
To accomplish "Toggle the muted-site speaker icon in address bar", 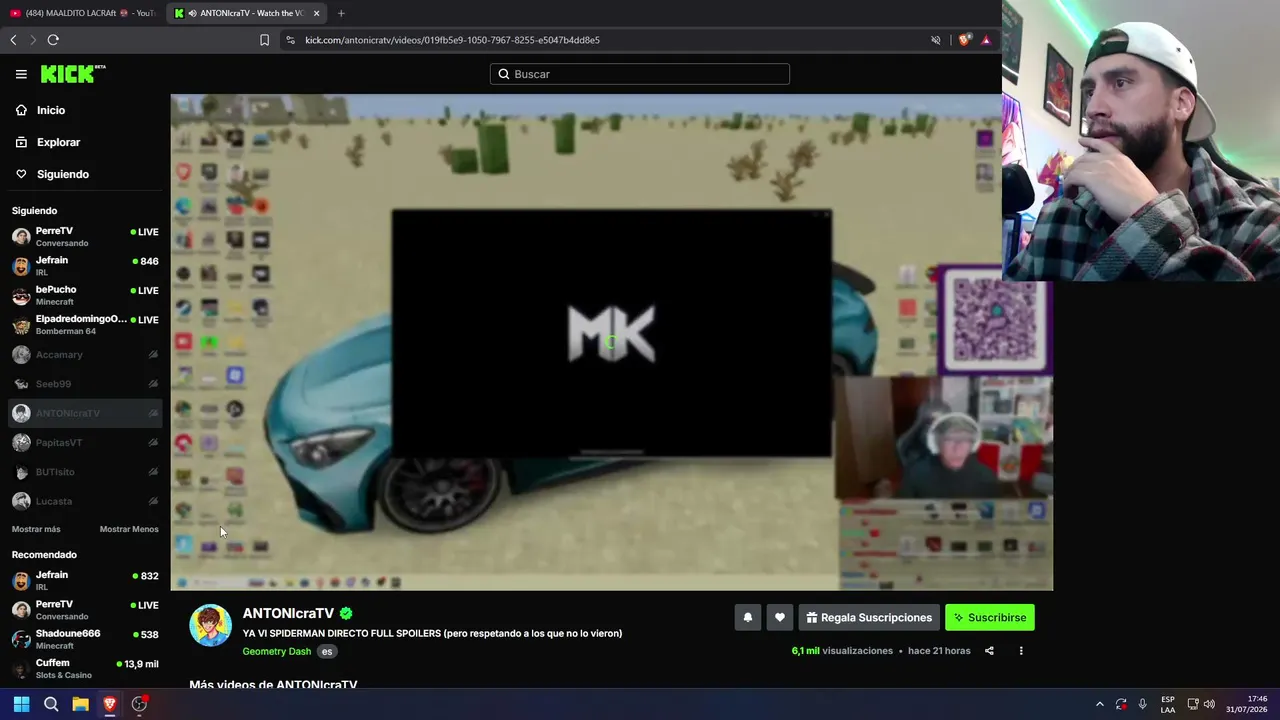I will tap(936, 40).
